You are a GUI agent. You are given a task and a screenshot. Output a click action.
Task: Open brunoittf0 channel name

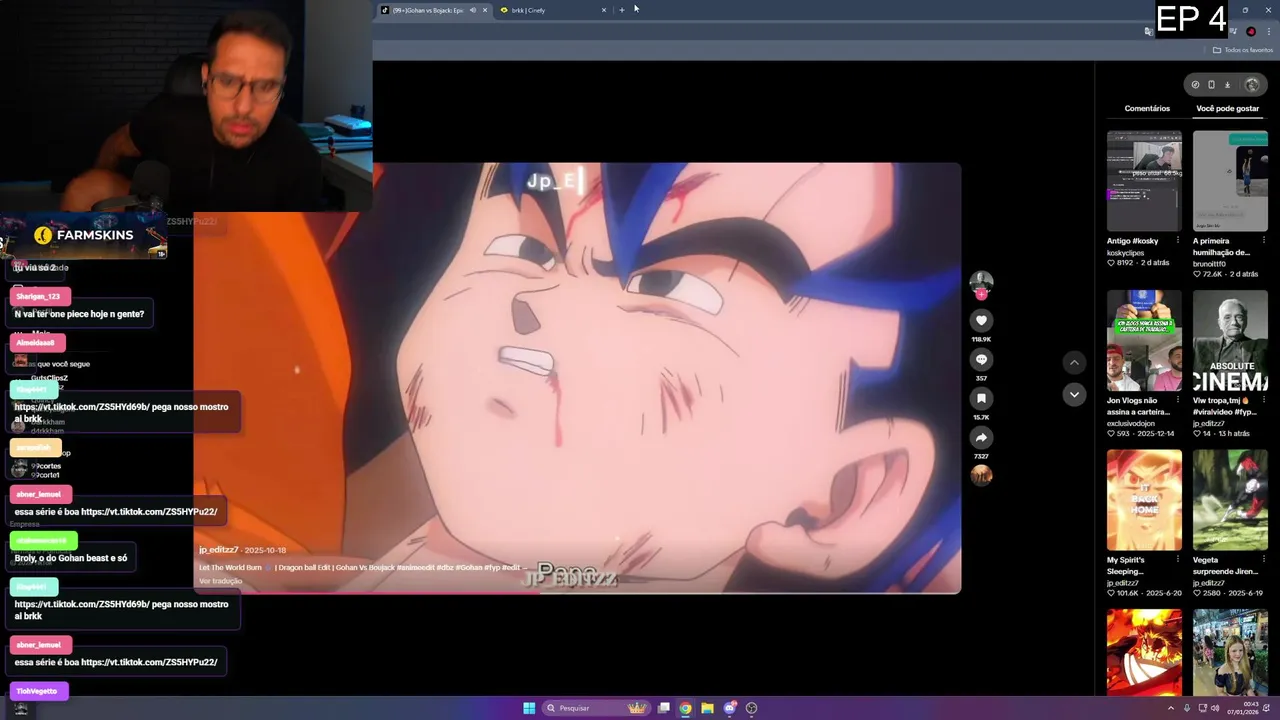1211,263
